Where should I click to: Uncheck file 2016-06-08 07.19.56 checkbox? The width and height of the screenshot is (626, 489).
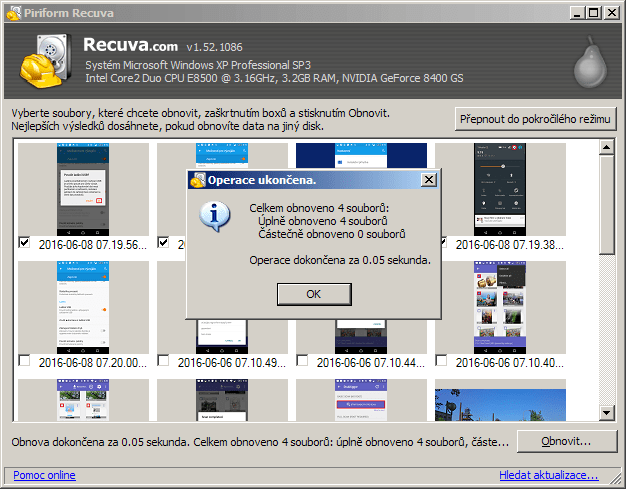(x=24, y=242)
